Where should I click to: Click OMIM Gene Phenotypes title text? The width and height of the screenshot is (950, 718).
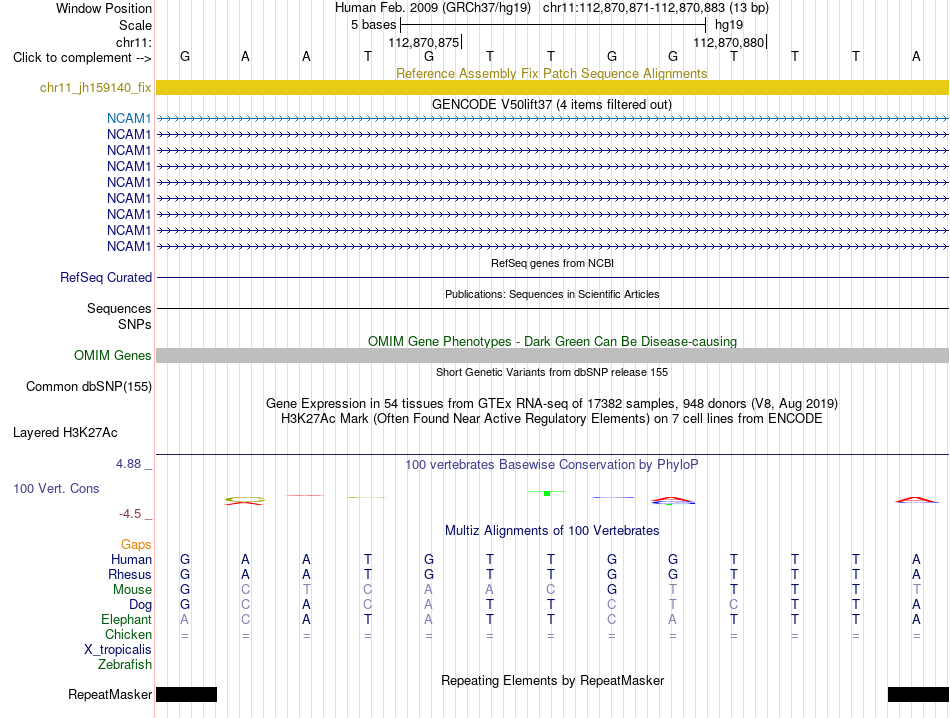(x=552, y=342)
